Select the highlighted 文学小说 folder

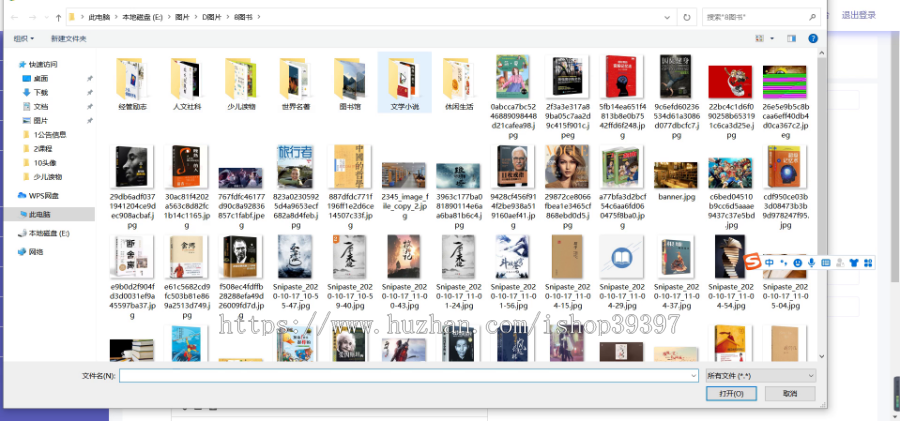click(405, 82)
